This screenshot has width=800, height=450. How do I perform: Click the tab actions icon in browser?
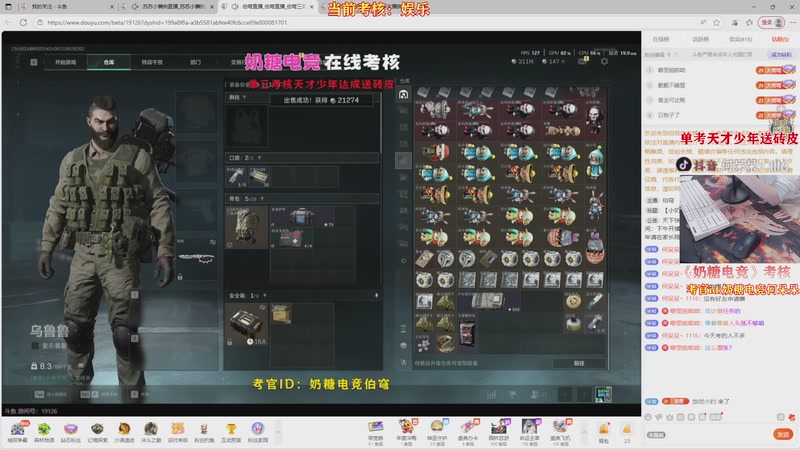pyautogui.click(x=8, y=7)
